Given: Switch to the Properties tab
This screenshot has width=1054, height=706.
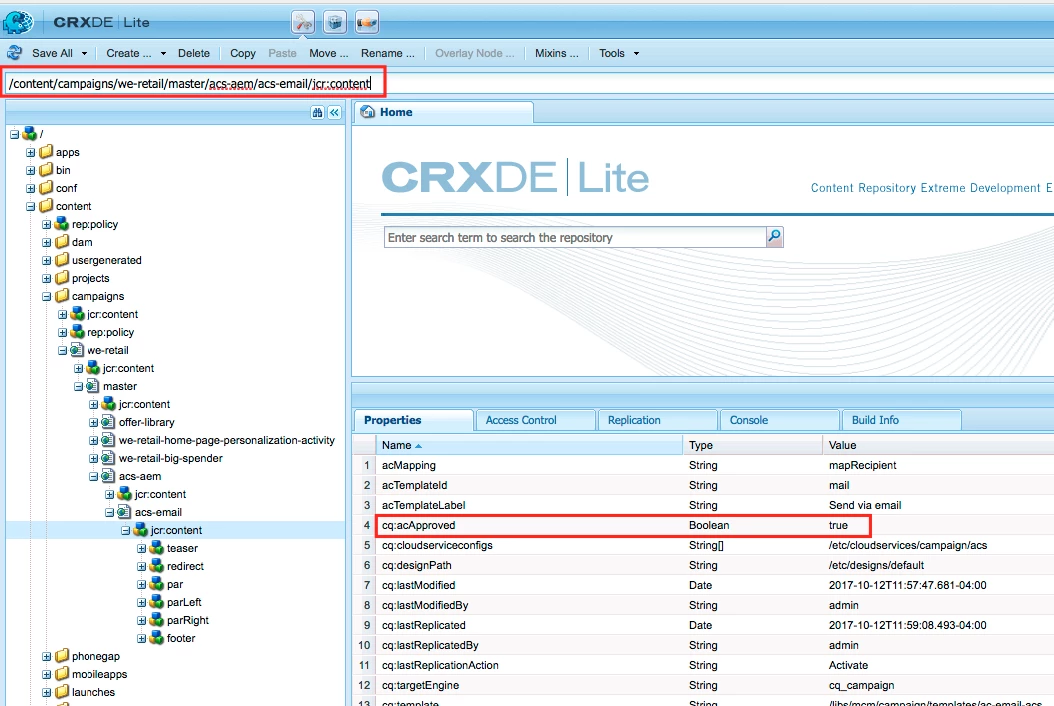Looking at the screenshot, I should coord(413,420).
